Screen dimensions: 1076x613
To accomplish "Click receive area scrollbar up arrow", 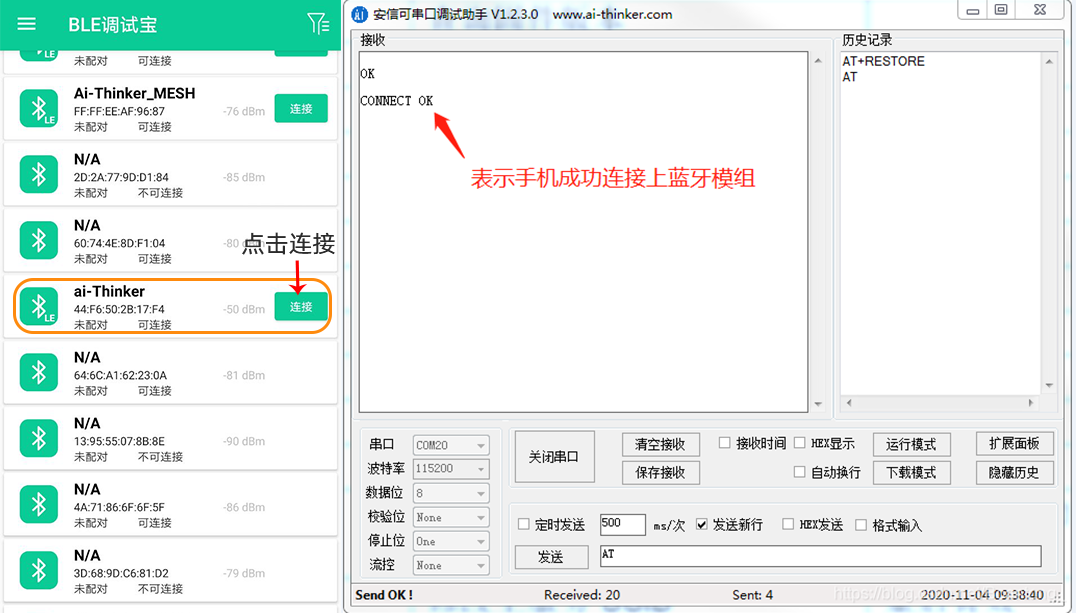I will pyautogui.click(x=818, y=61).
